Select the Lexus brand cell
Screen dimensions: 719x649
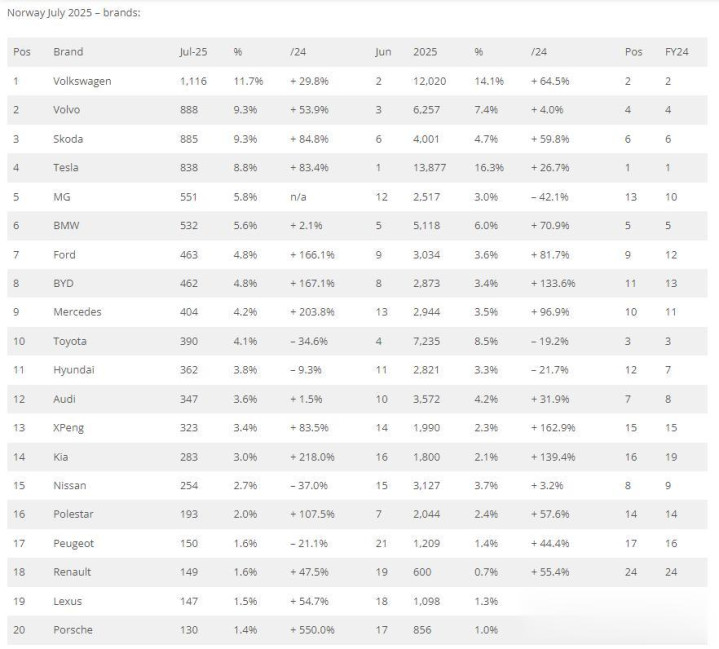click(67, 601)
